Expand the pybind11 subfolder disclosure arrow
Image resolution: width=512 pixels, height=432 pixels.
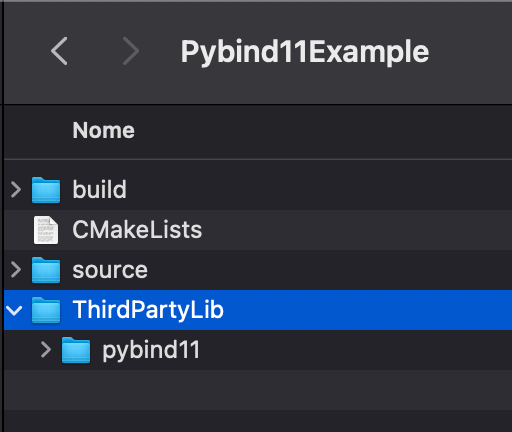[46, 350]
